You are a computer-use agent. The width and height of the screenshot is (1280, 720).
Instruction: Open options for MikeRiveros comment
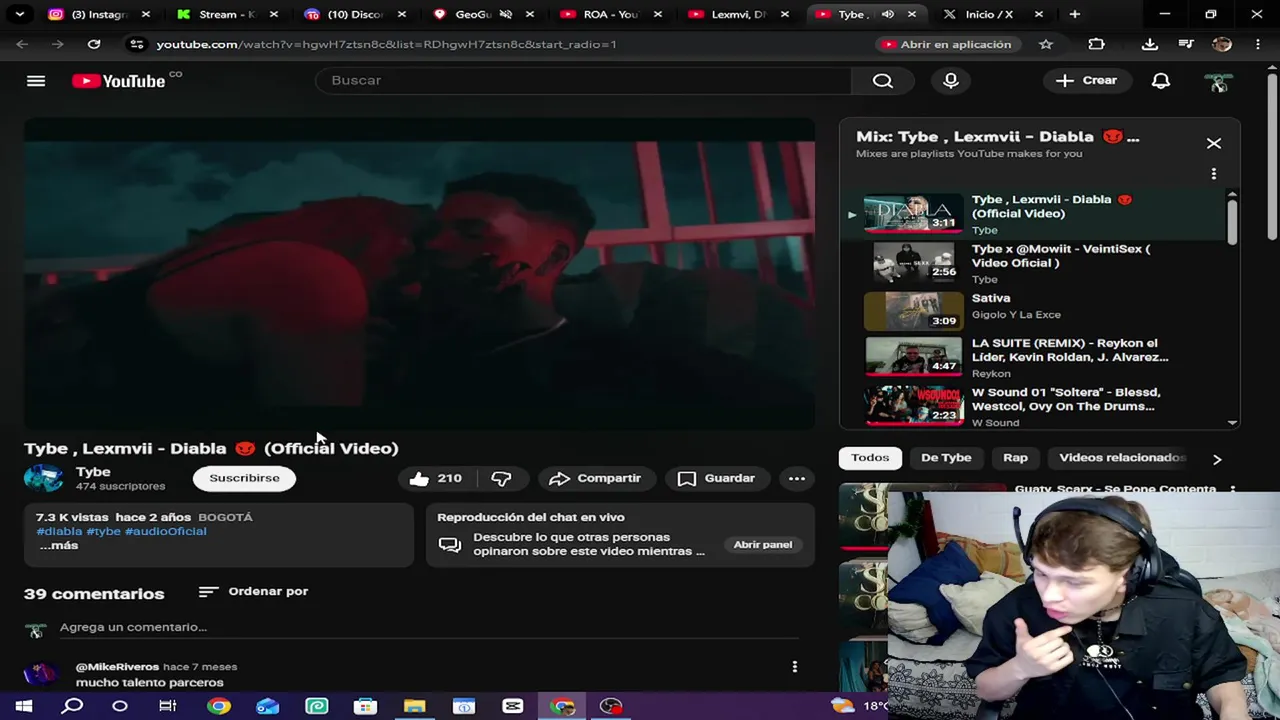click(795, 666)
